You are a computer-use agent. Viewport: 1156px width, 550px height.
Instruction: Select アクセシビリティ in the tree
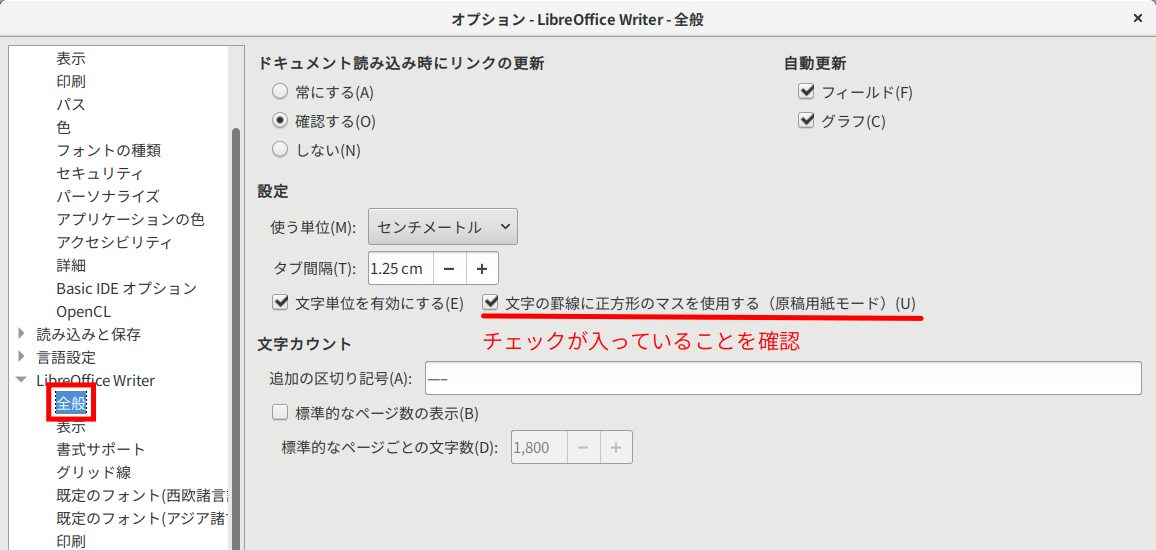click(114, 242)
